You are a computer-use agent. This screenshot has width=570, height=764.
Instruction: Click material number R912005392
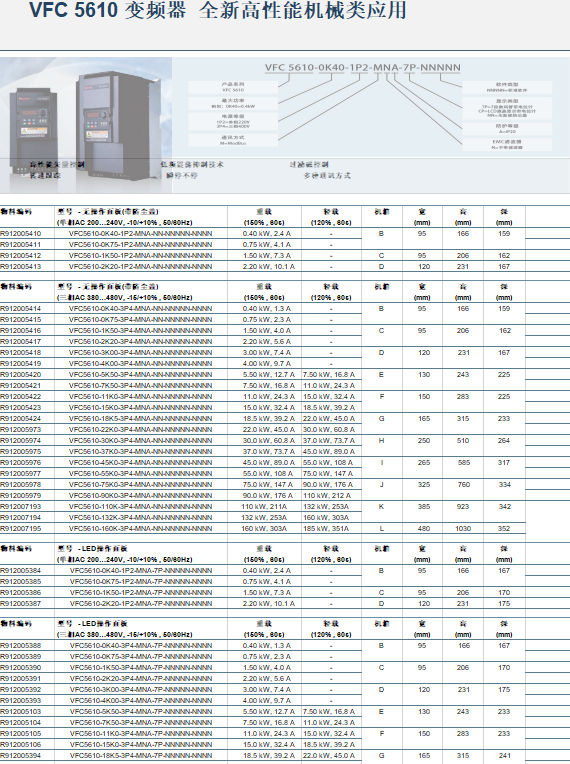21,690
